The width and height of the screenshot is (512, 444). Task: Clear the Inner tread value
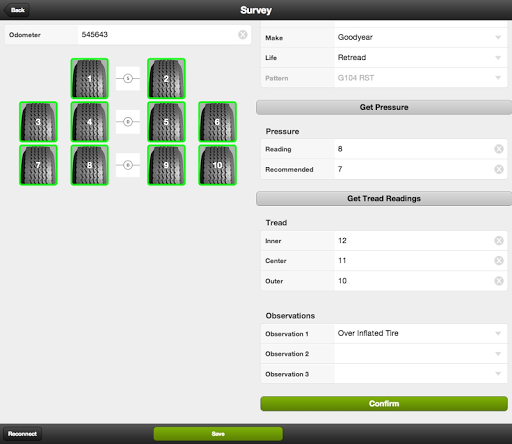click(x=499, y=240)
